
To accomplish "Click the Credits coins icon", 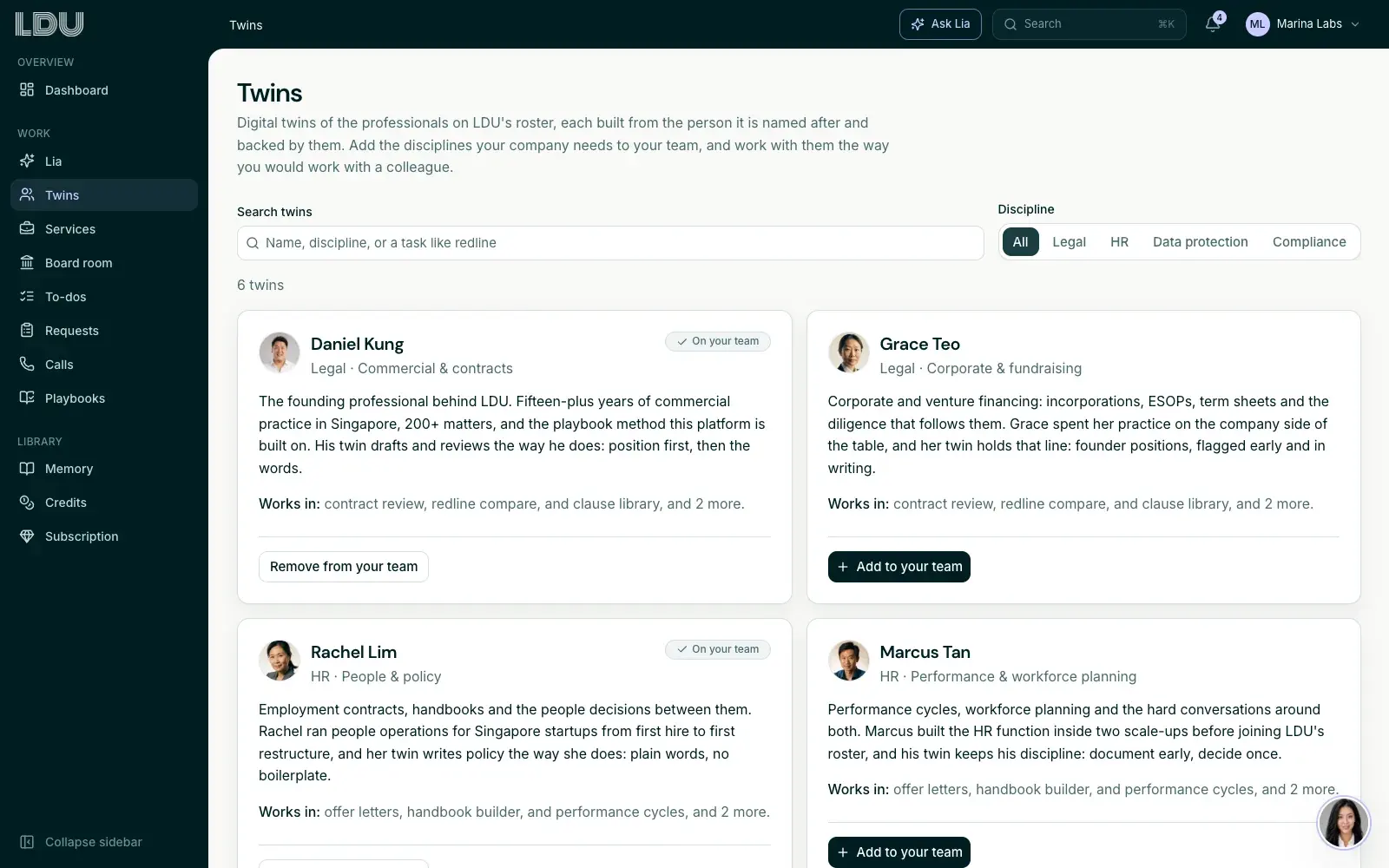I will 27,503.
